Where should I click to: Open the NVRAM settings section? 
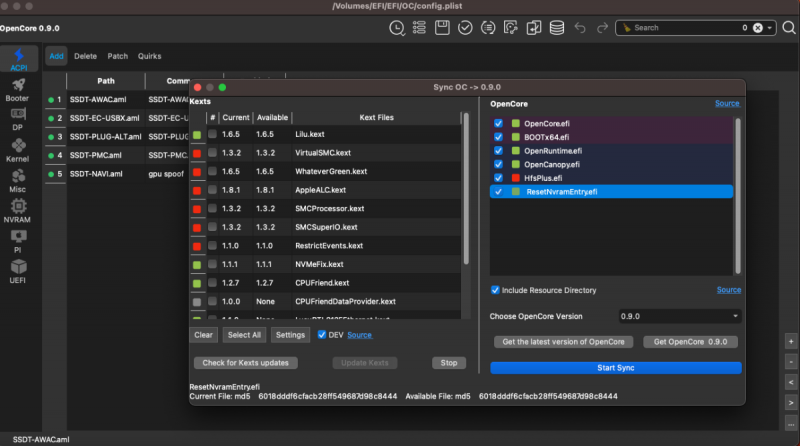(x=18, y=210)
